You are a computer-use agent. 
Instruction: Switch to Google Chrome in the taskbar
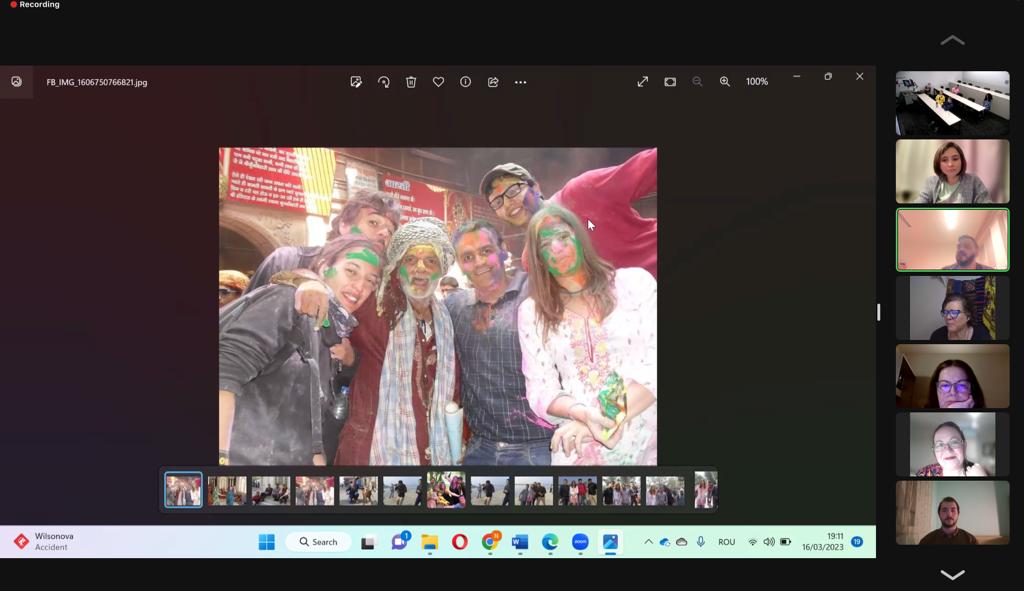pos(490,541)
